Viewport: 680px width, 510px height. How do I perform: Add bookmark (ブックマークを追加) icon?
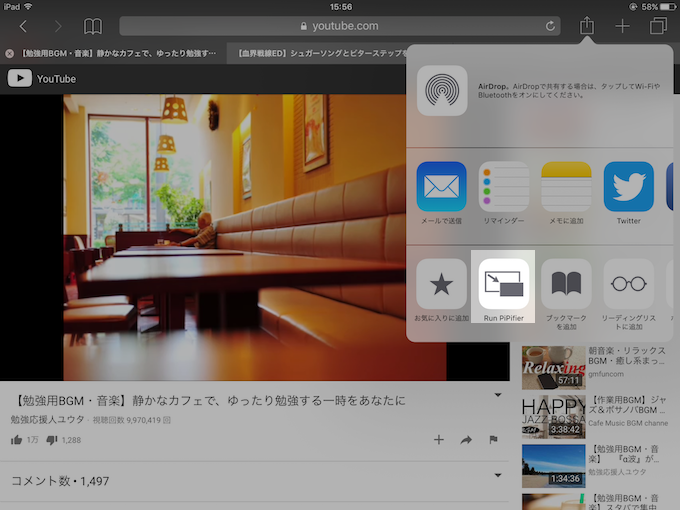[x=566, y=284]
